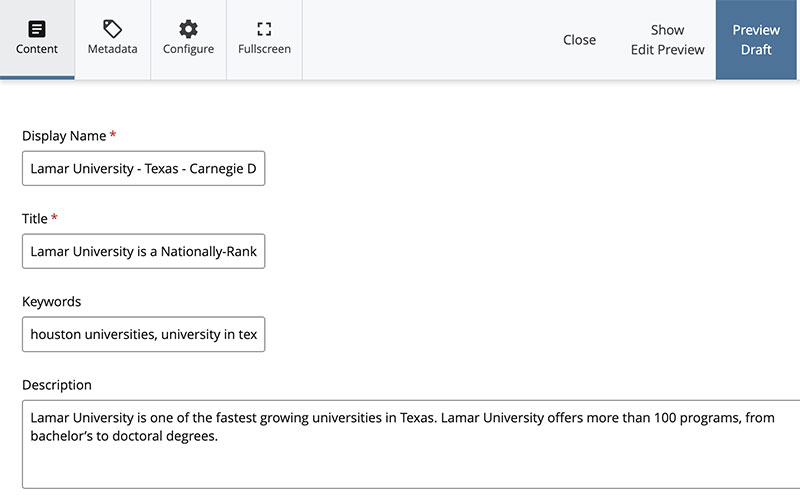Click the "Description" field label
The image size is (800, 501).
pos(56,385)
